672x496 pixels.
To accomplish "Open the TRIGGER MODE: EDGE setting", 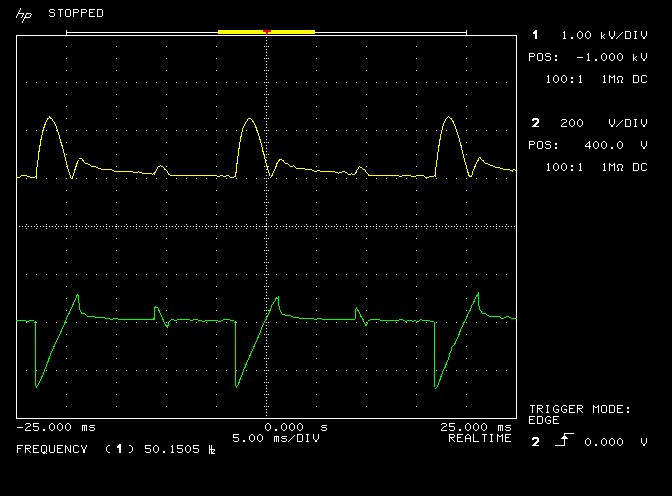I will pos(579,415).
